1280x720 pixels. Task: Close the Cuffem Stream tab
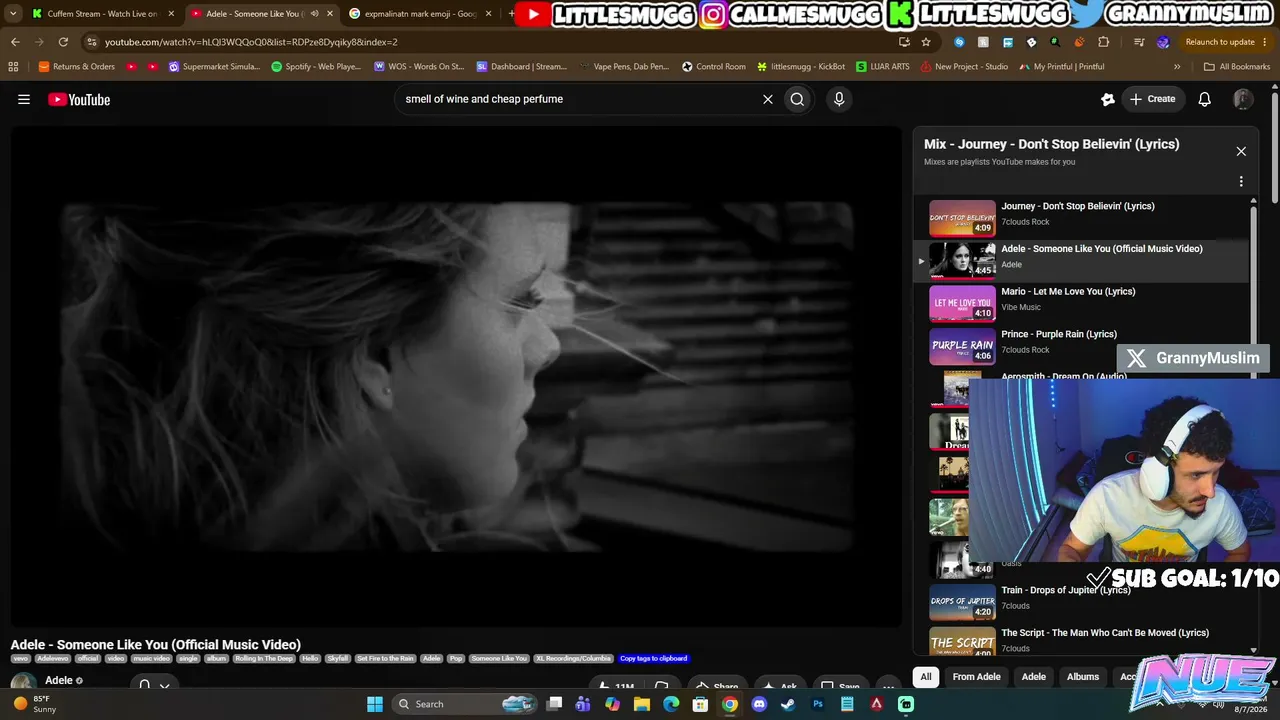[171, 14]
